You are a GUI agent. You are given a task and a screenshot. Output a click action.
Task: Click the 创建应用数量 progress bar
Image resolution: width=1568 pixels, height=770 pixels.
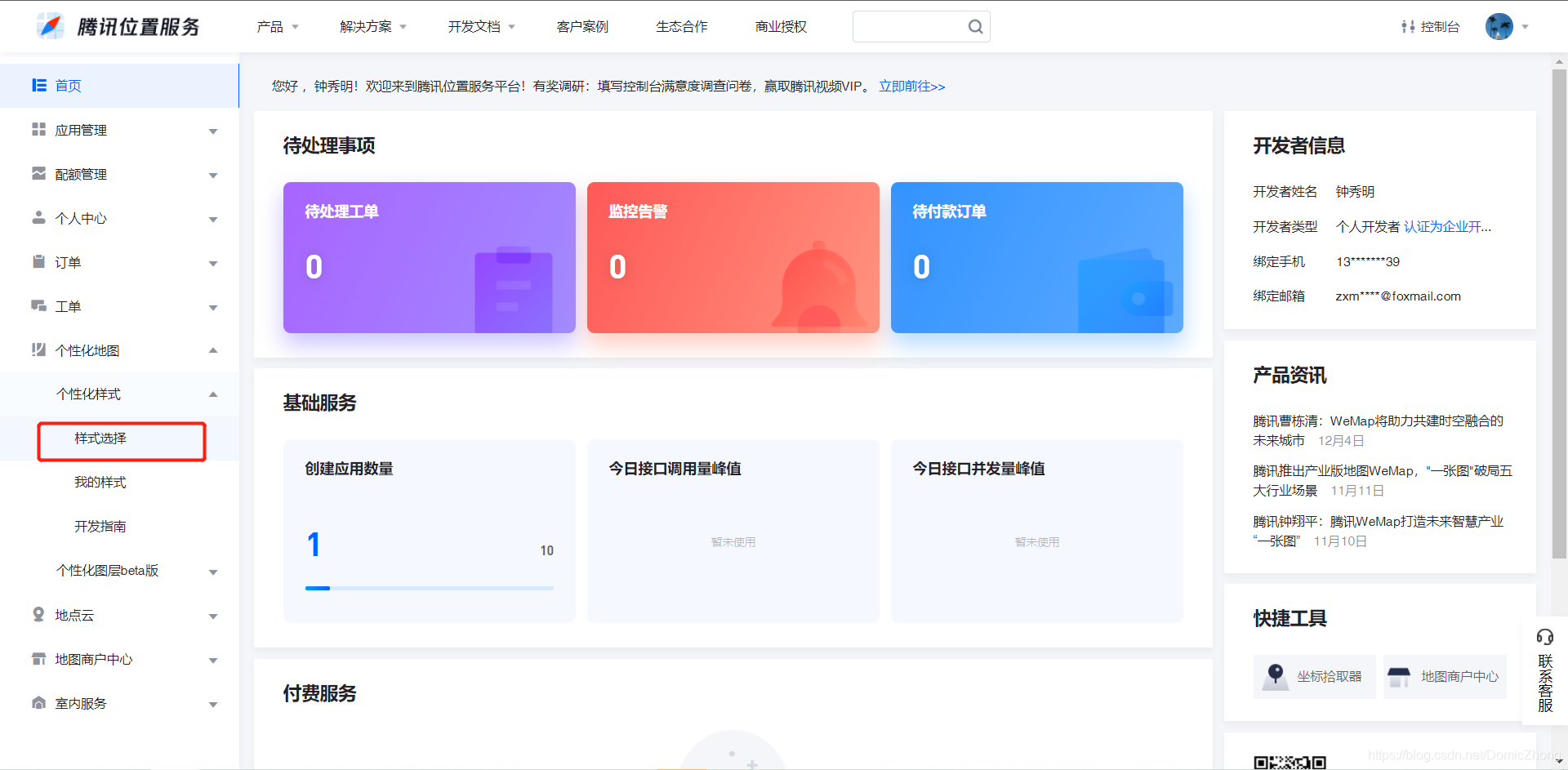tap(430, 588)
